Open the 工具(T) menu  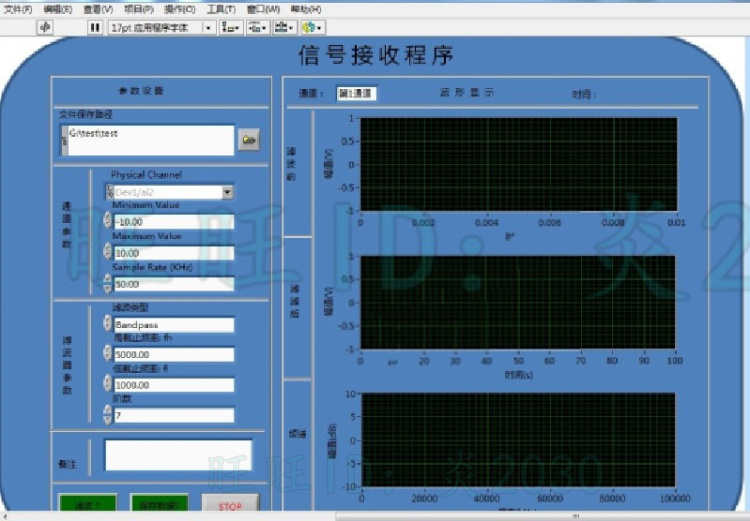tap(221, 9)
